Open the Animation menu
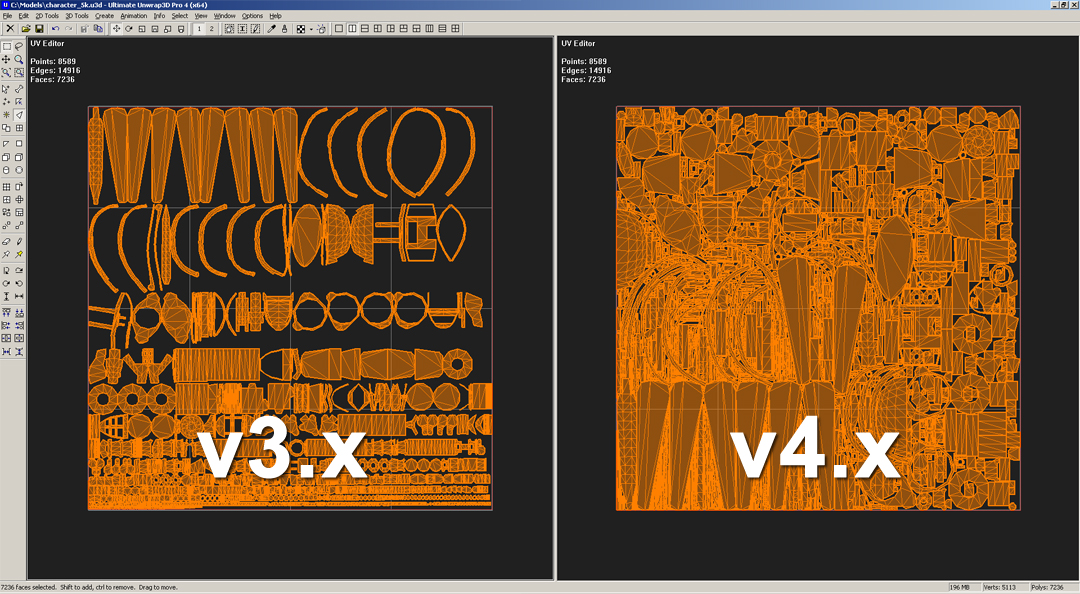This screenshot has height=594, width=1080. click(x=134, y=16)
